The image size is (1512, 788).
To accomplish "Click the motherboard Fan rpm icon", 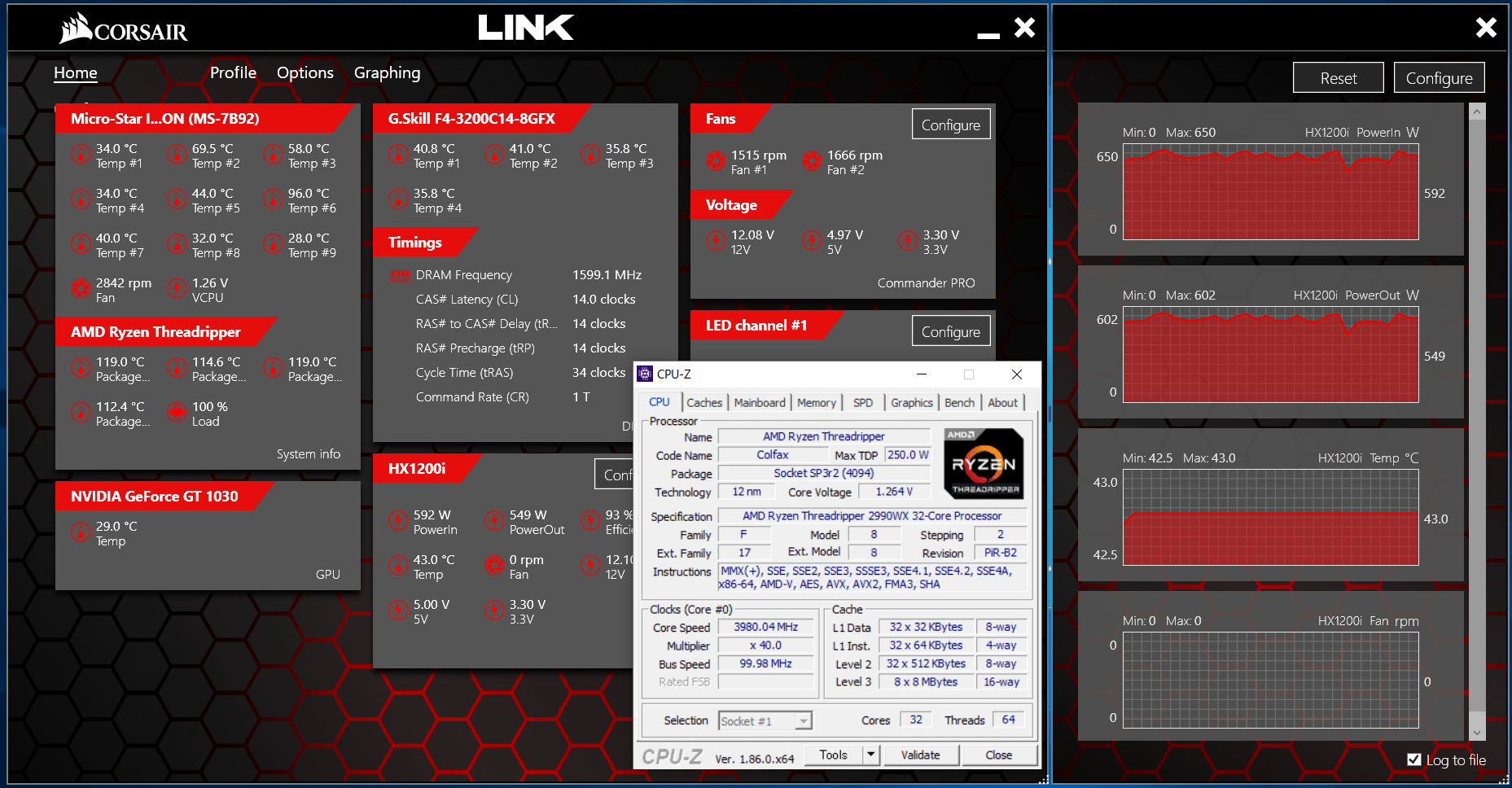I will pos(81,289).
